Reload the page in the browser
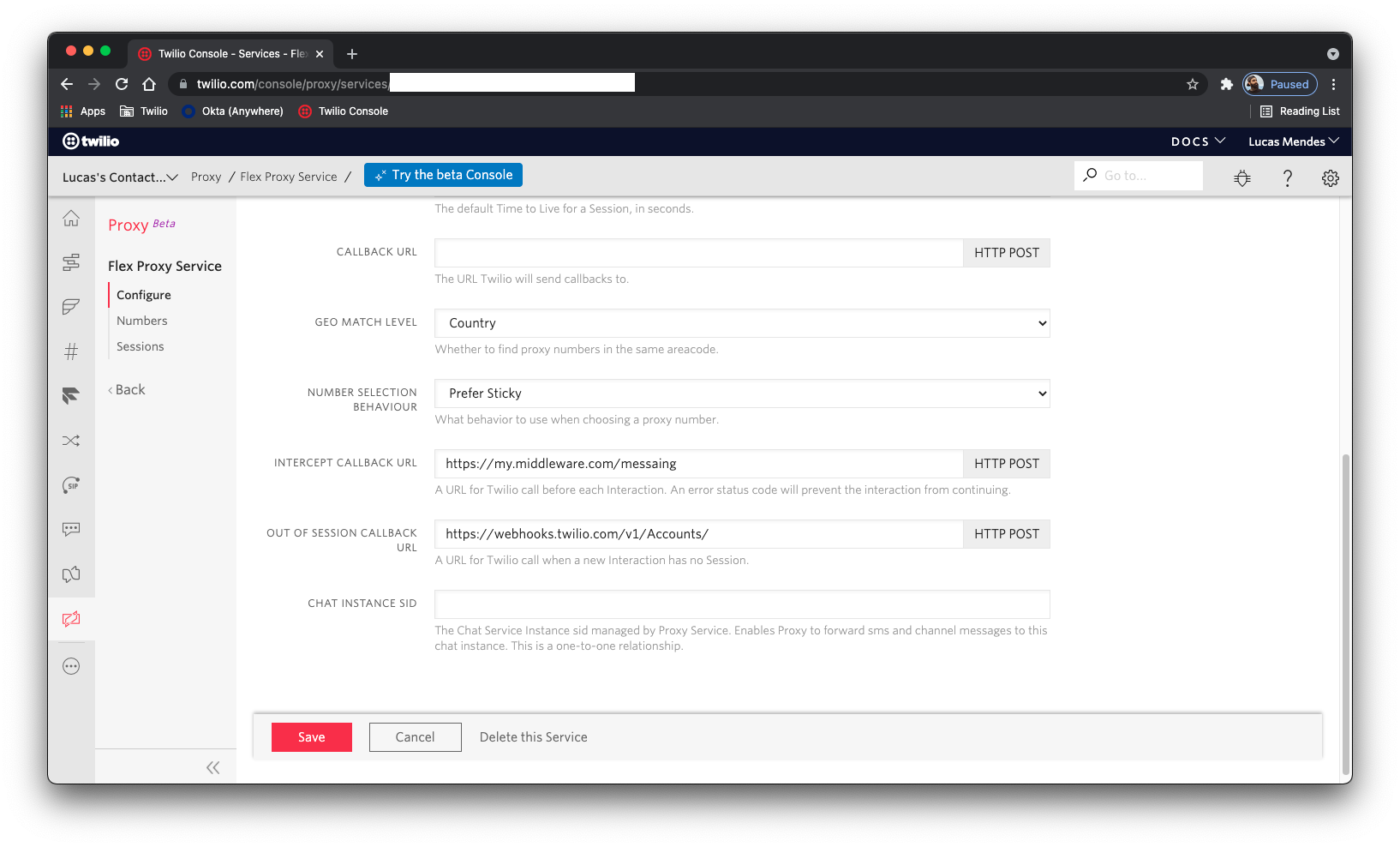 (122, 84)
